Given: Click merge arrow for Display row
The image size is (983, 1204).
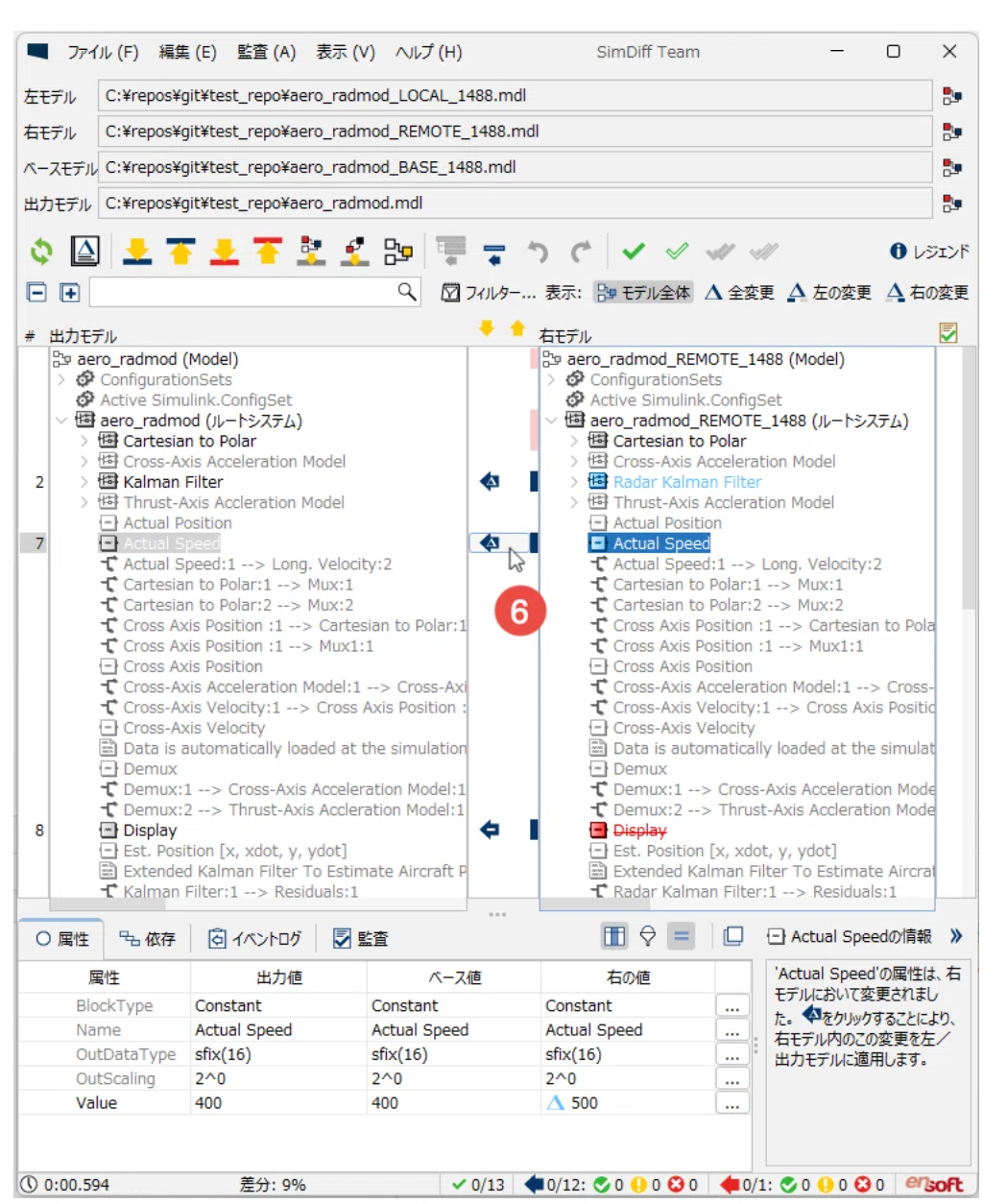Looking at the screenshot, I should tap(490, 830).
